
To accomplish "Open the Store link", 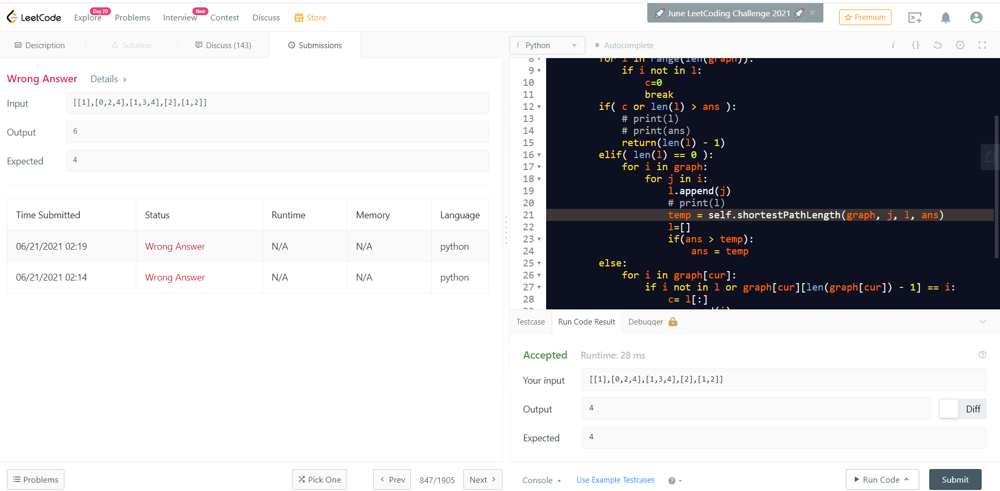I will (x=310, y=18).
